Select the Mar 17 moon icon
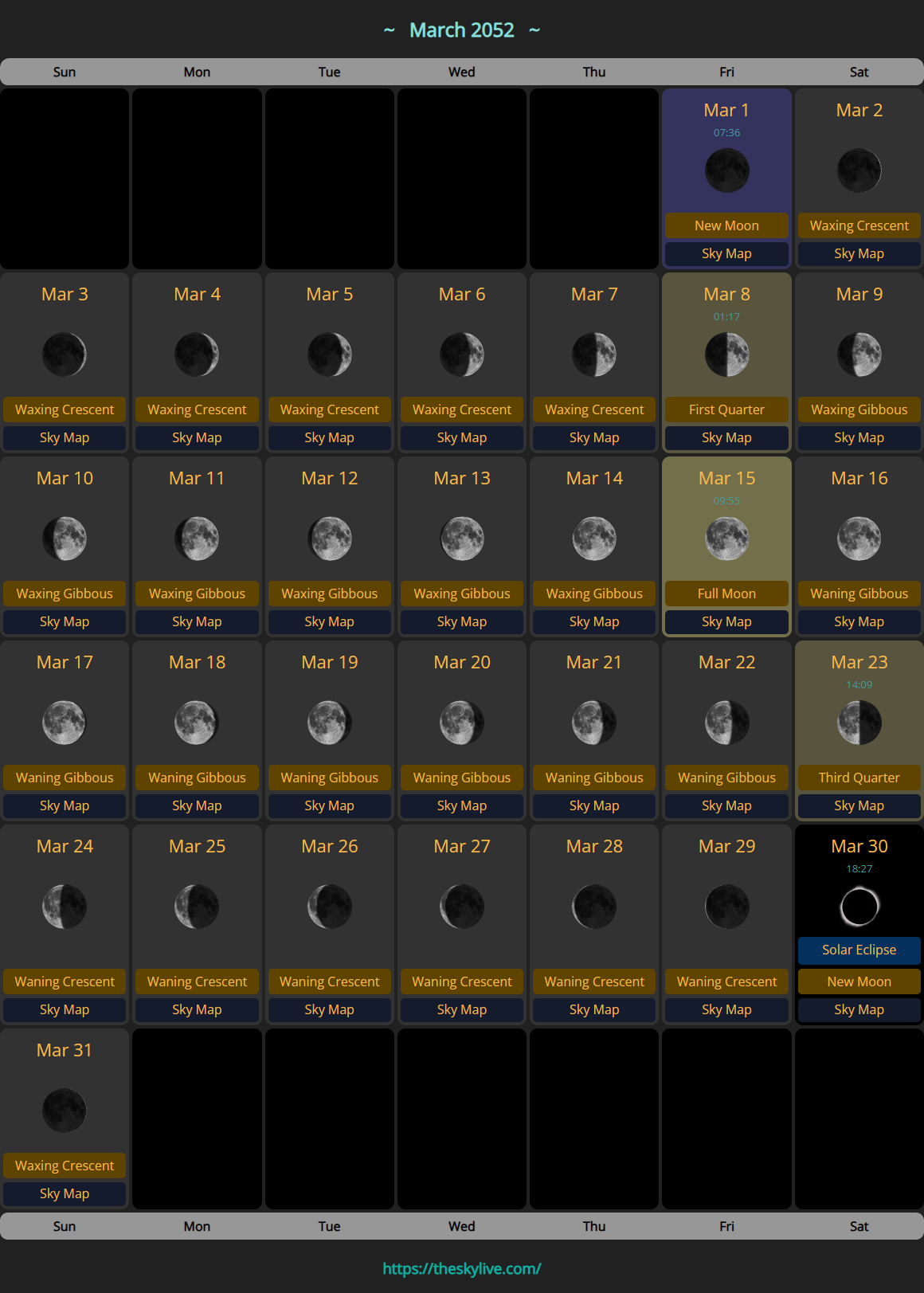 [65, 723]
